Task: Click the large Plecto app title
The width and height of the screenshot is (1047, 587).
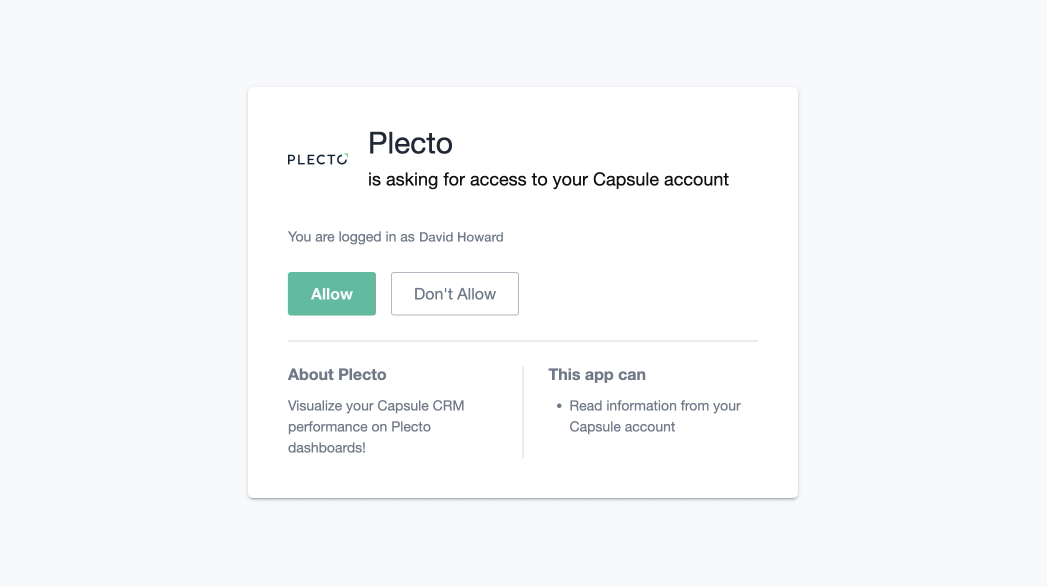Action: [x=410, y=143]
